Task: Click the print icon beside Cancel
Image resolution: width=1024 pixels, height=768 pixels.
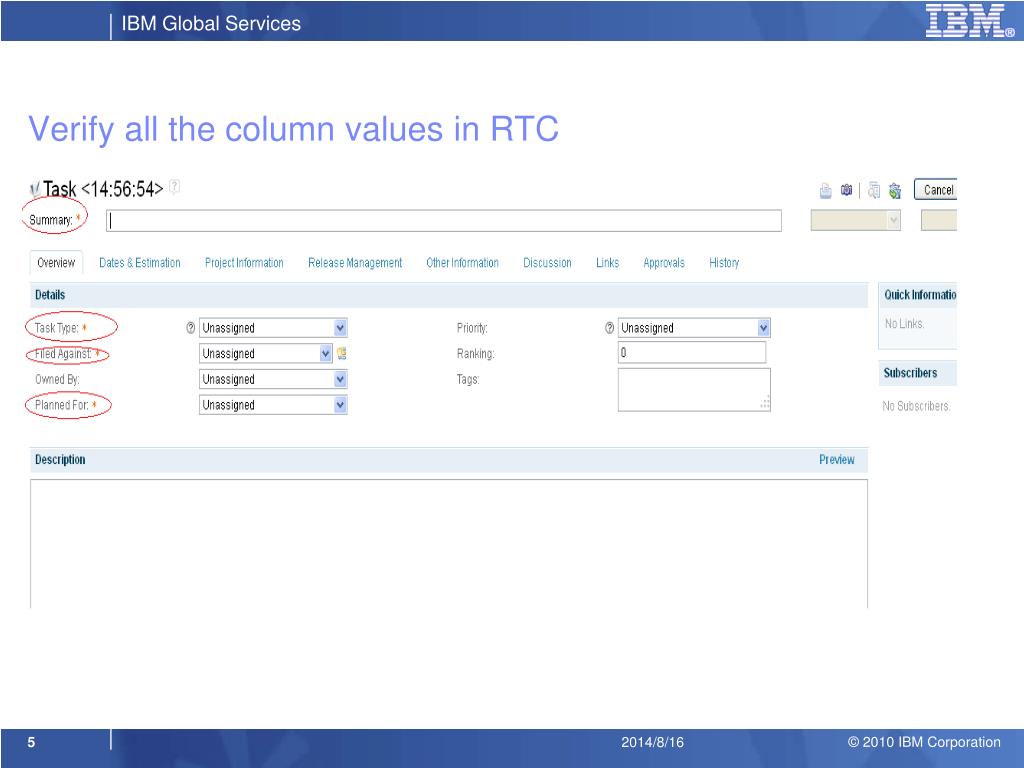Action: point(826,191)
